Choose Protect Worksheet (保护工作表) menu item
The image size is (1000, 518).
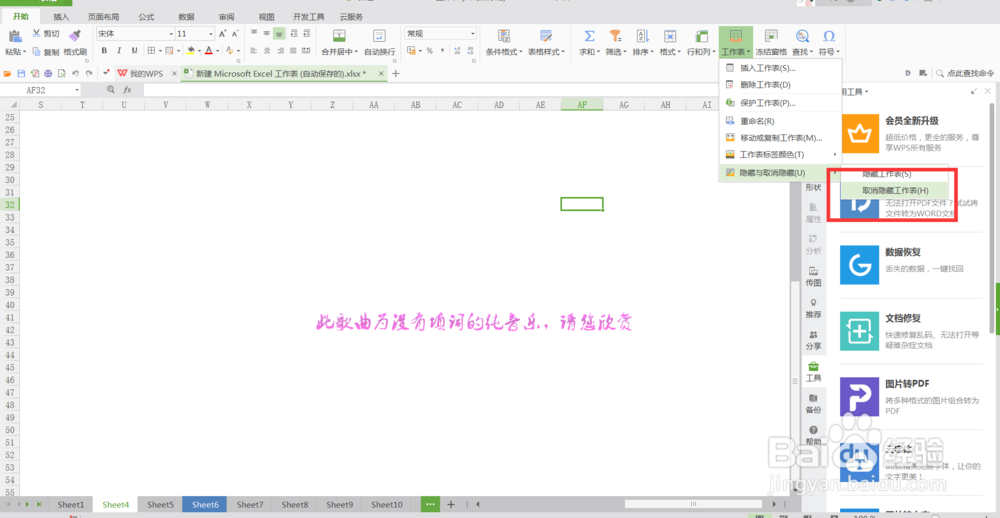[x=781, y=103]
